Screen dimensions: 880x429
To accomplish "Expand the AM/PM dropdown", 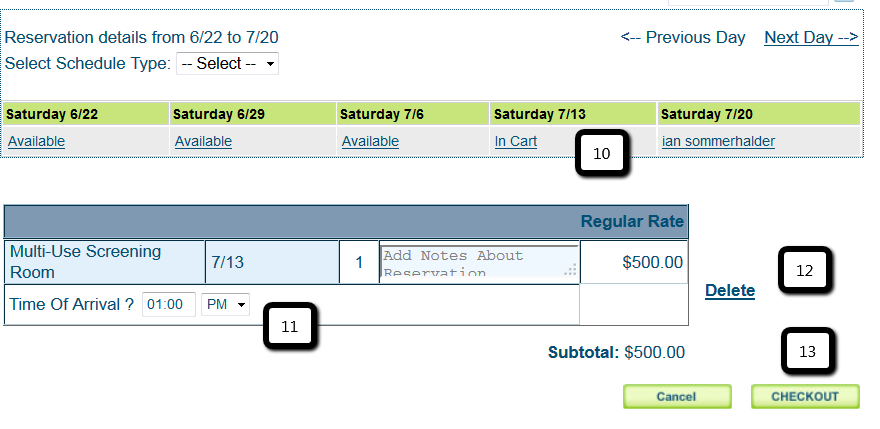I will tap(226, 305).
